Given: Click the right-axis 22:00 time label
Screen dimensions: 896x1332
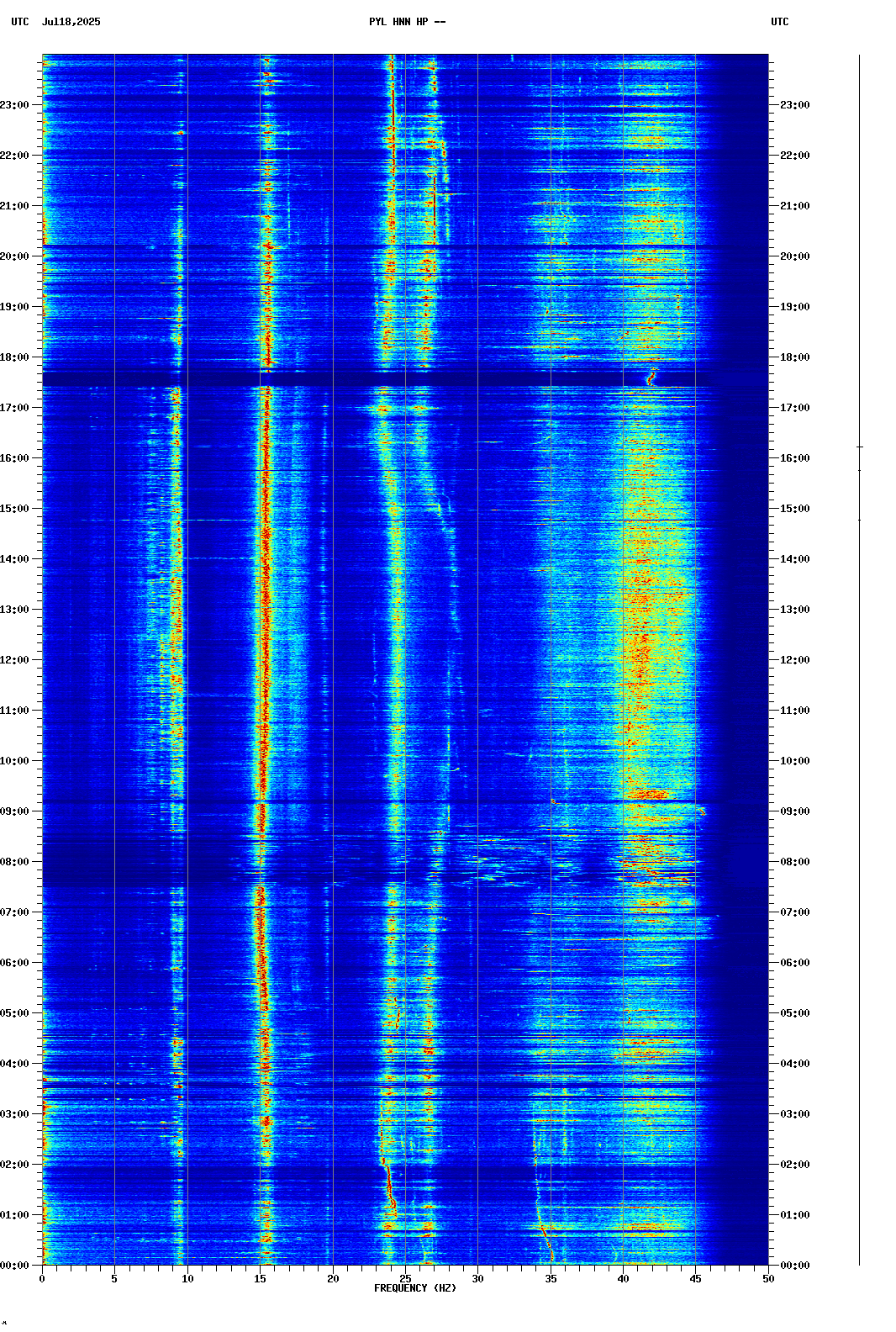Looking at the screenshot, I should (795, 156).
